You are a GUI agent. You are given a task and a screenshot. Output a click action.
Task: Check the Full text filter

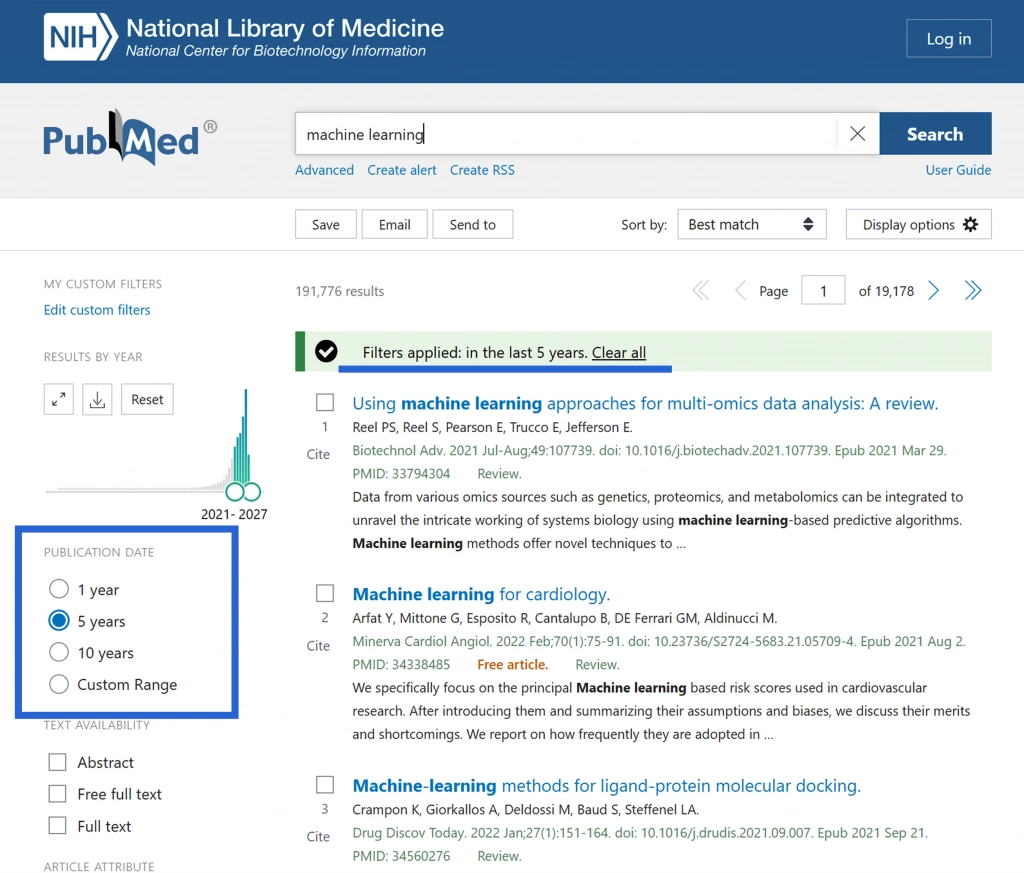(x=57, y=825)
